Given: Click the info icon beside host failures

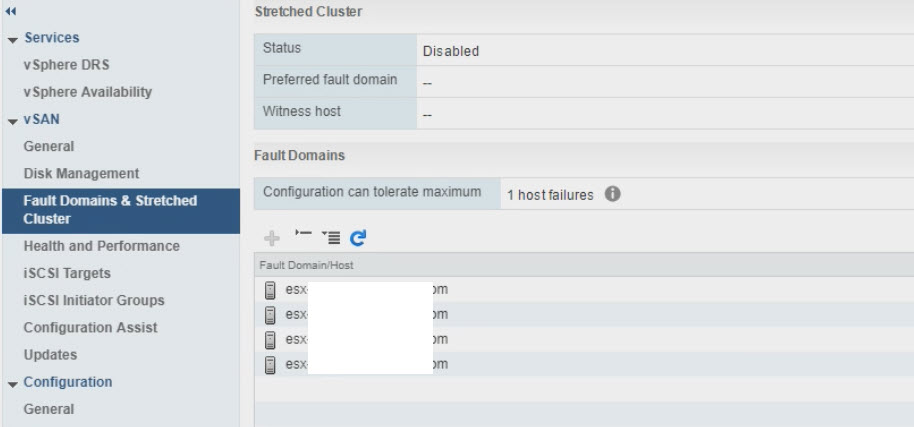Looking at the screenshot, I should 612,194.
